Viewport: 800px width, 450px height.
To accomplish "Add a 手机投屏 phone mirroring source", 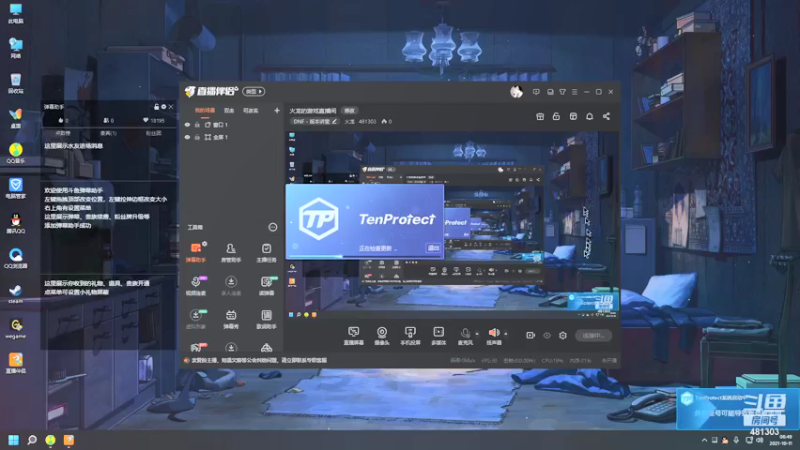I will coord(410,336).
